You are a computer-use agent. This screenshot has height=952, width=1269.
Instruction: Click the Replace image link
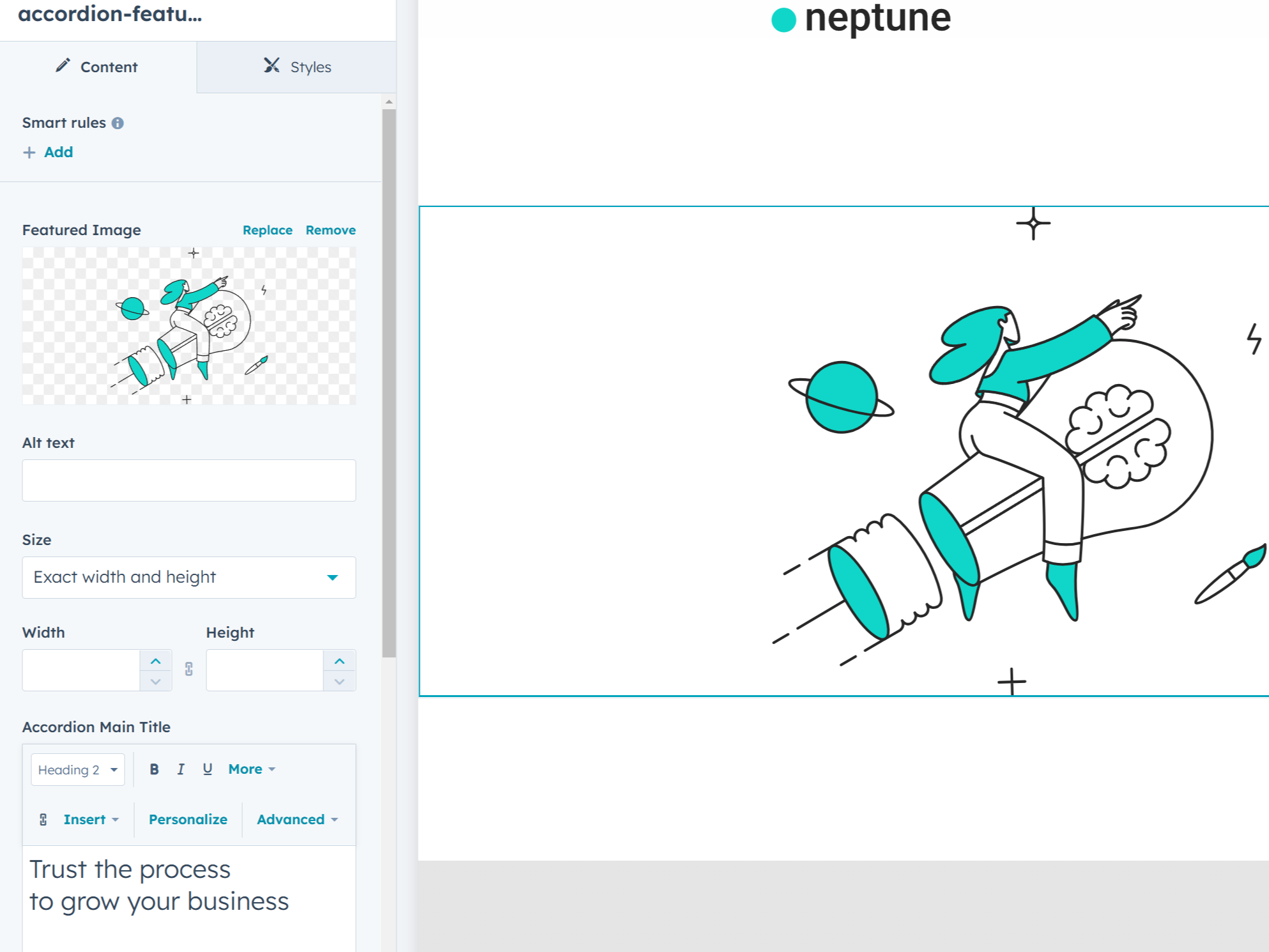click(x=267, y=230)
